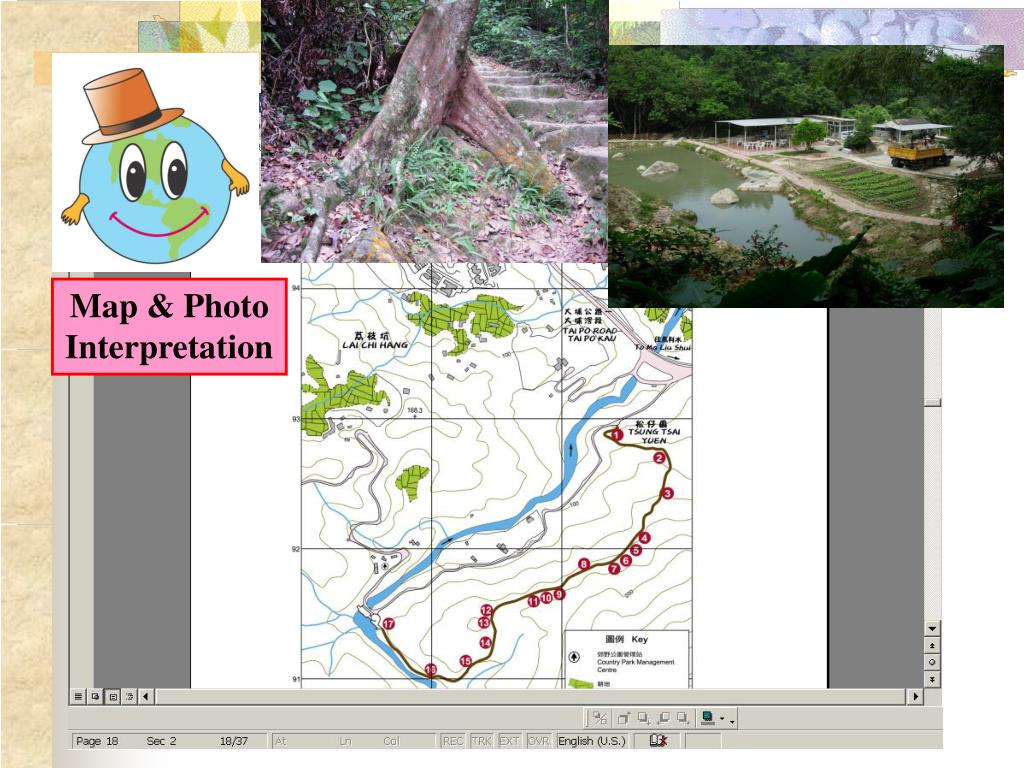1024x768 pixels.
Task: Click the Map & Photo Interpretation title box
Action: (169, 327)
